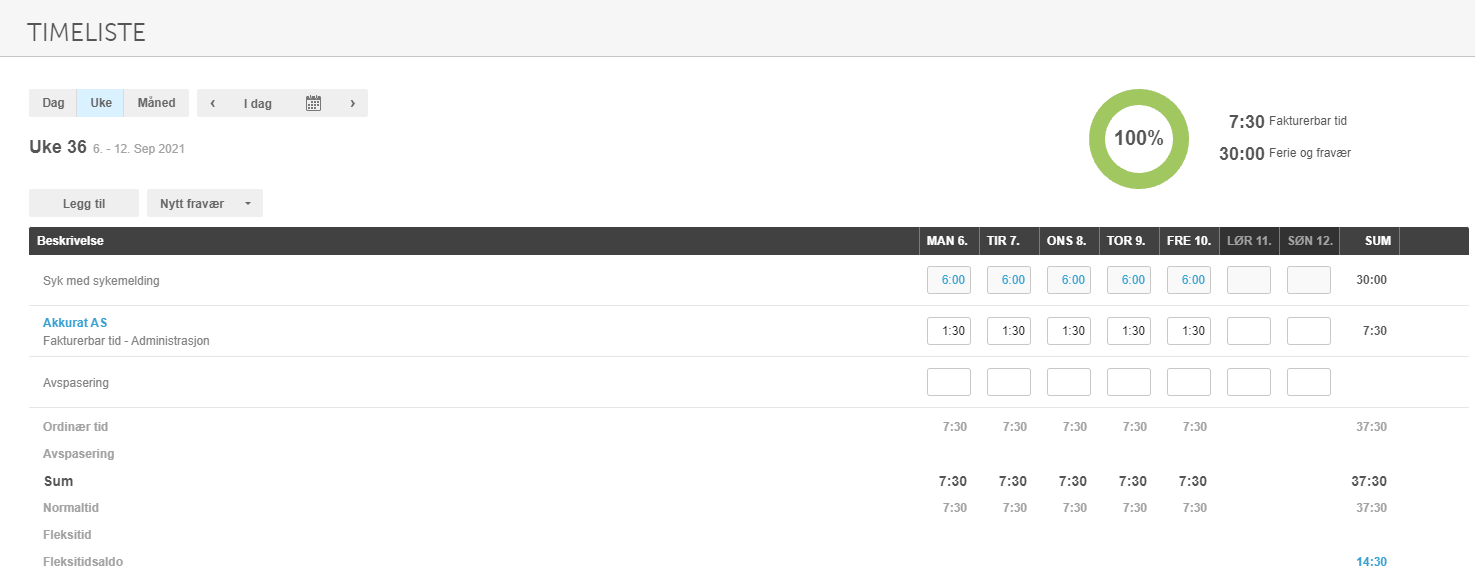This screenshot has width=1475, height=588.
Task: Edit Tuesday Akkurat AS hours field
Action: (x=1009, y=331)
